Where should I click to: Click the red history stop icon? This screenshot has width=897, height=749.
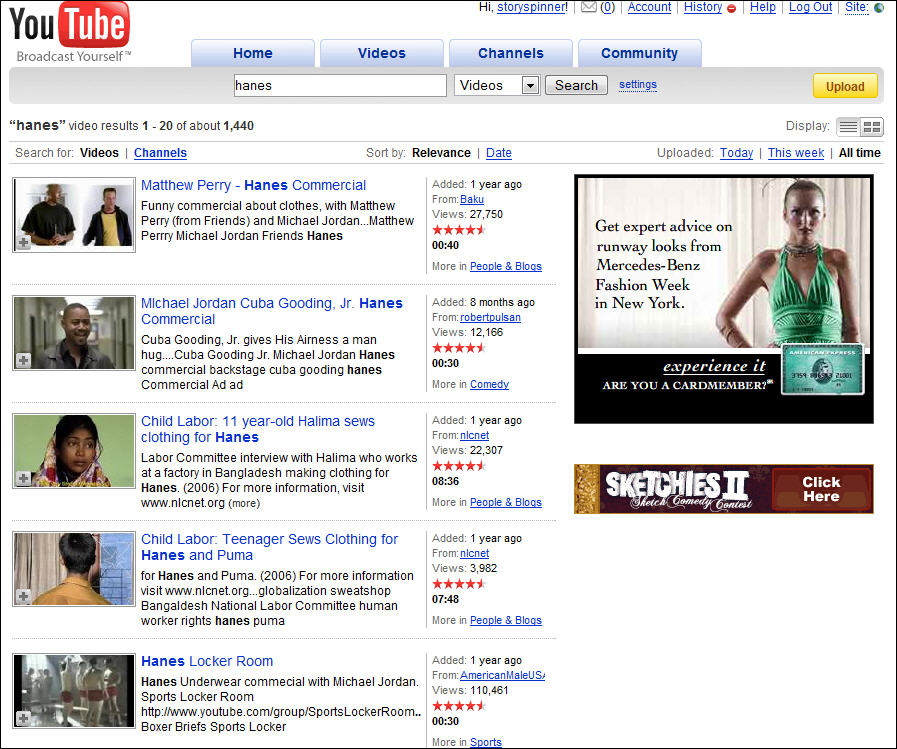731,8
